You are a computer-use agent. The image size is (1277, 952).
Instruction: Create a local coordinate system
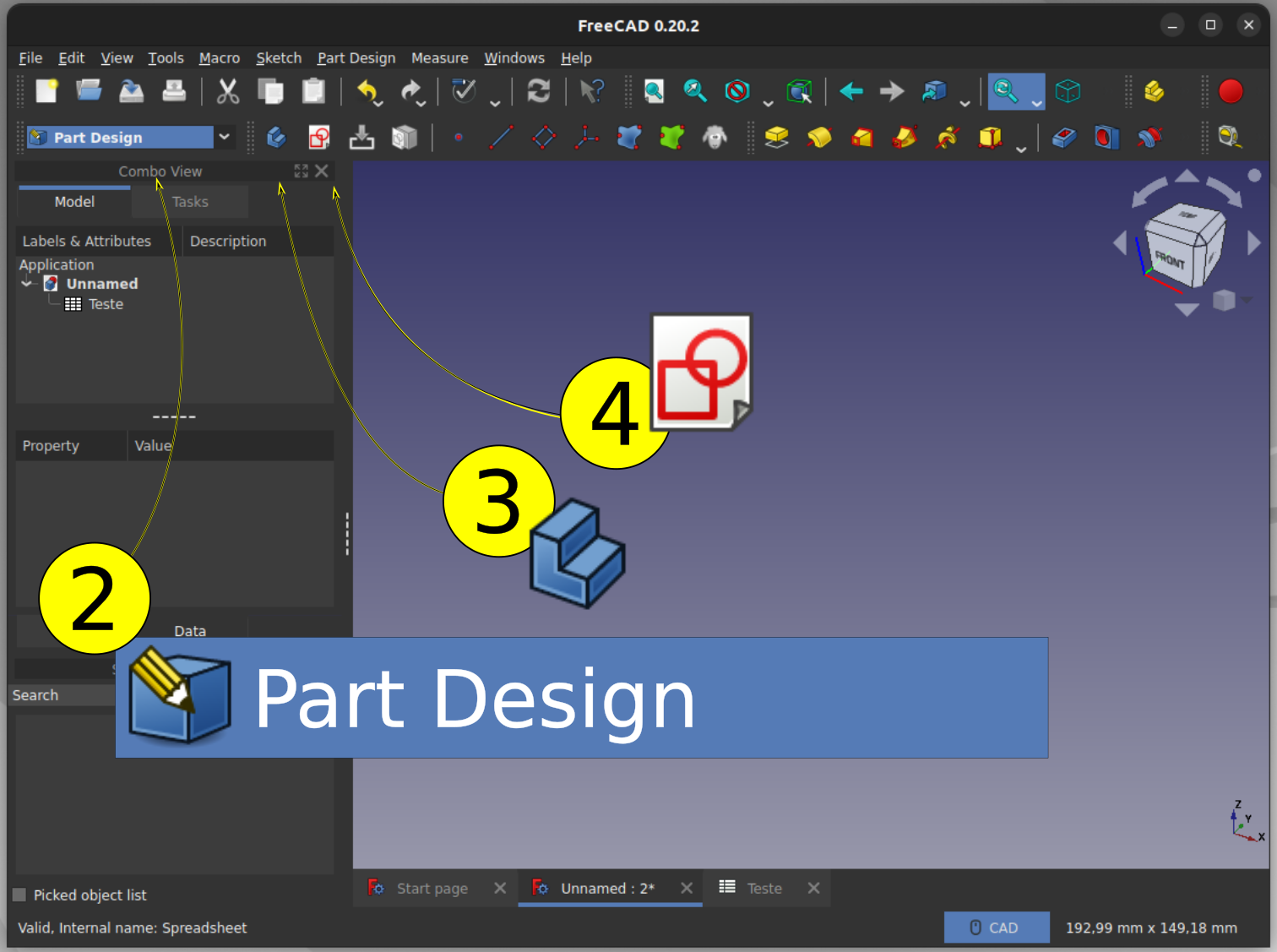click(586, 137)
